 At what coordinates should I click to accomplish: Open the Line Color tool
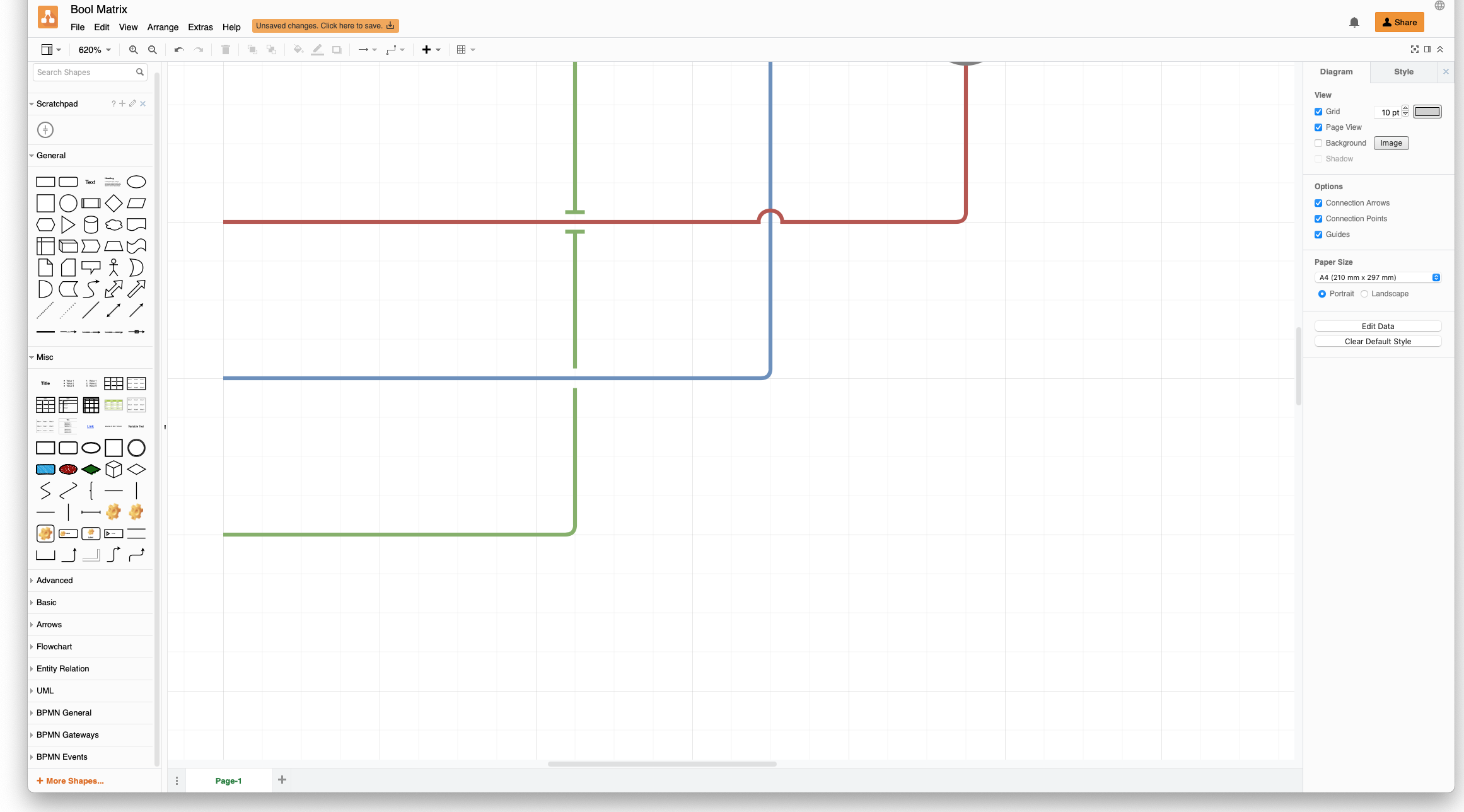(317, 49)
